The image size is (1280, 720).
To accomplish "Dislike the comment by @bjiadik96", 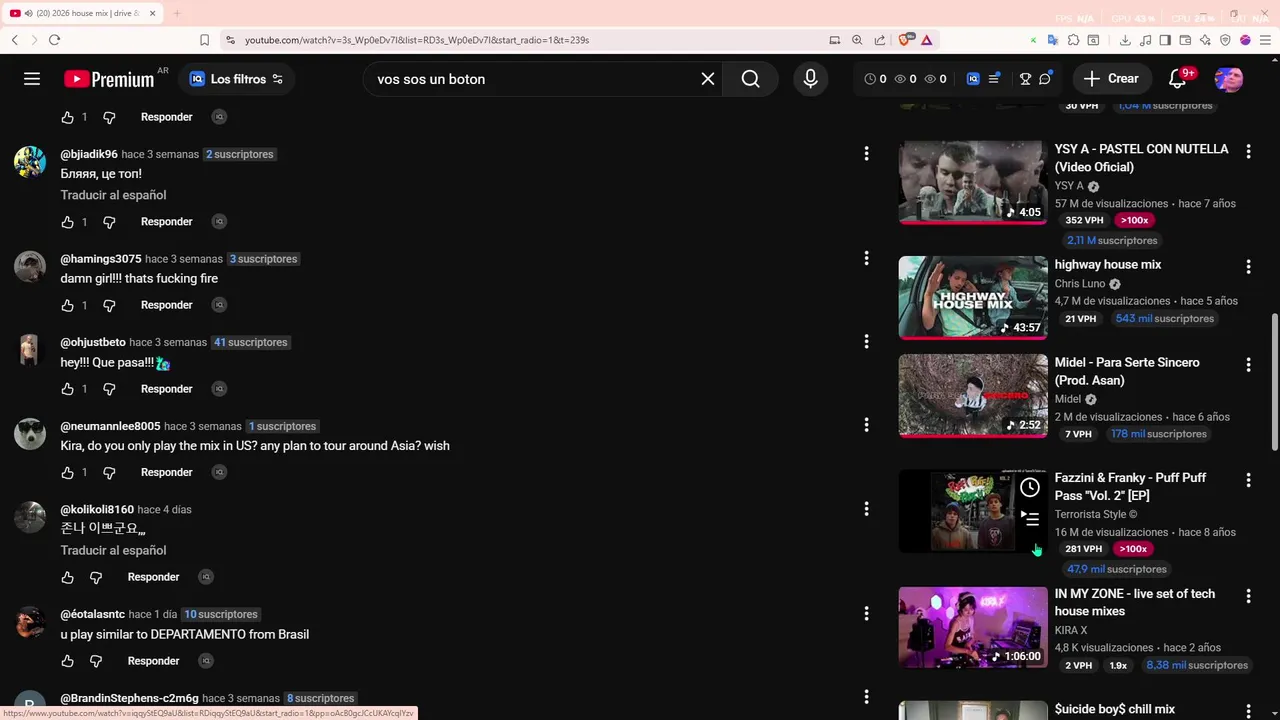I will (109, 222).
